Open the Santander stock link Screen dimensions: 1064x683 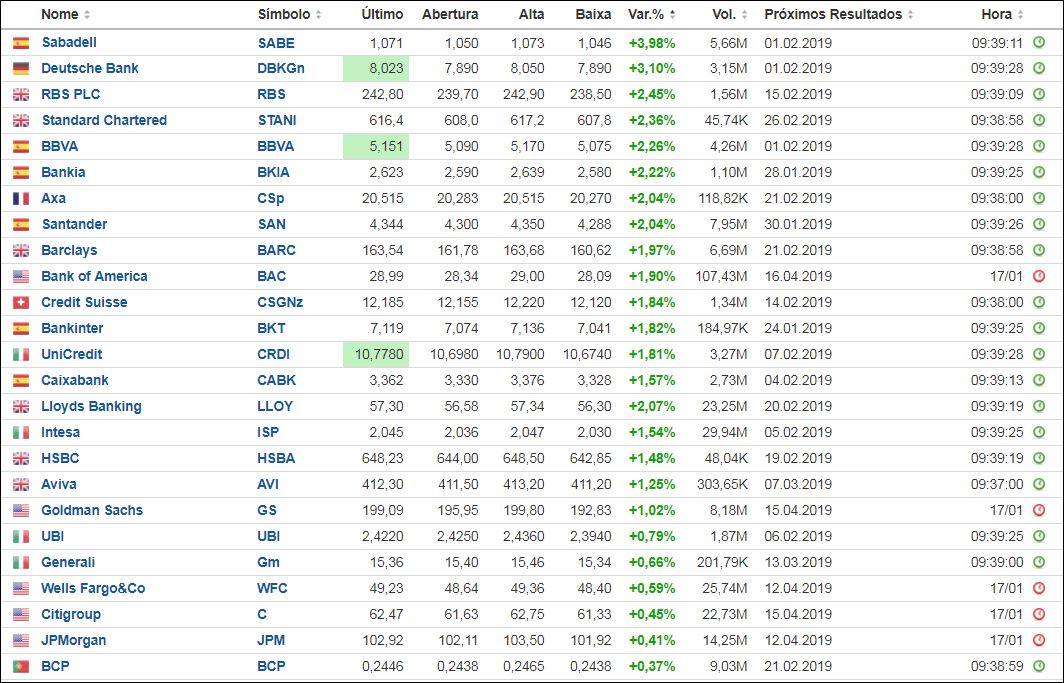(x=74, y=225)
